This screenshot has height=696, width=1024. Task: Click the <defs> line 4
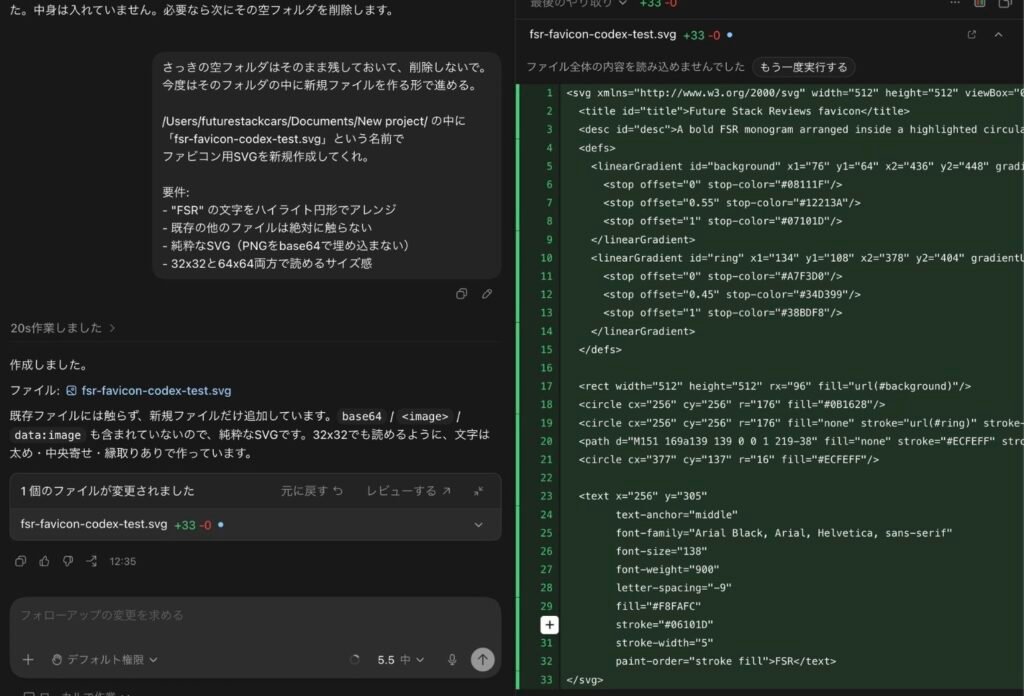[596, 148]
